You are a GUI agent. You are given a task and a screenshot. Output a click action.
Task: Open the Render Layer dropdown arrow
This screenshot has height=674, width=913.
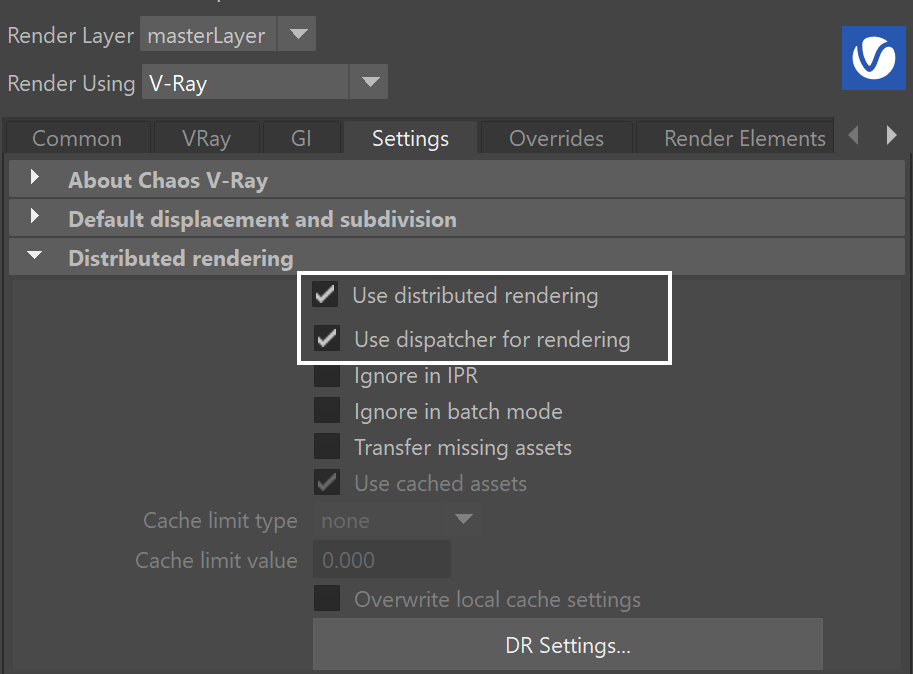(298, 34)
